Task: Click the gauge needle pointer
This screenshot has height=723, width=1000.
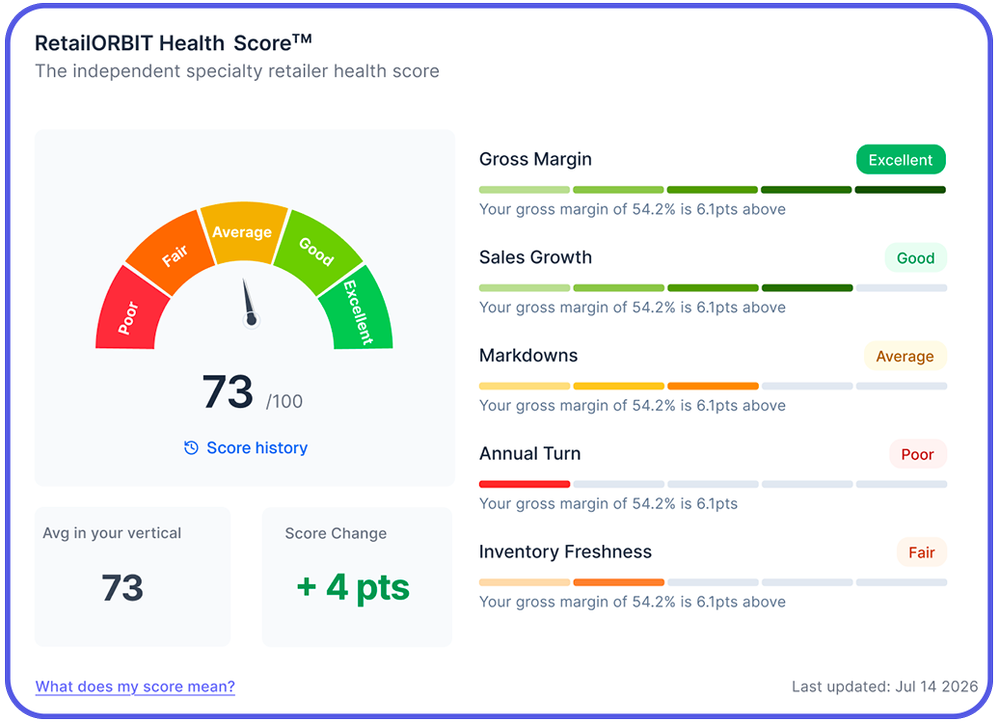Action: [x=248, y=302]
